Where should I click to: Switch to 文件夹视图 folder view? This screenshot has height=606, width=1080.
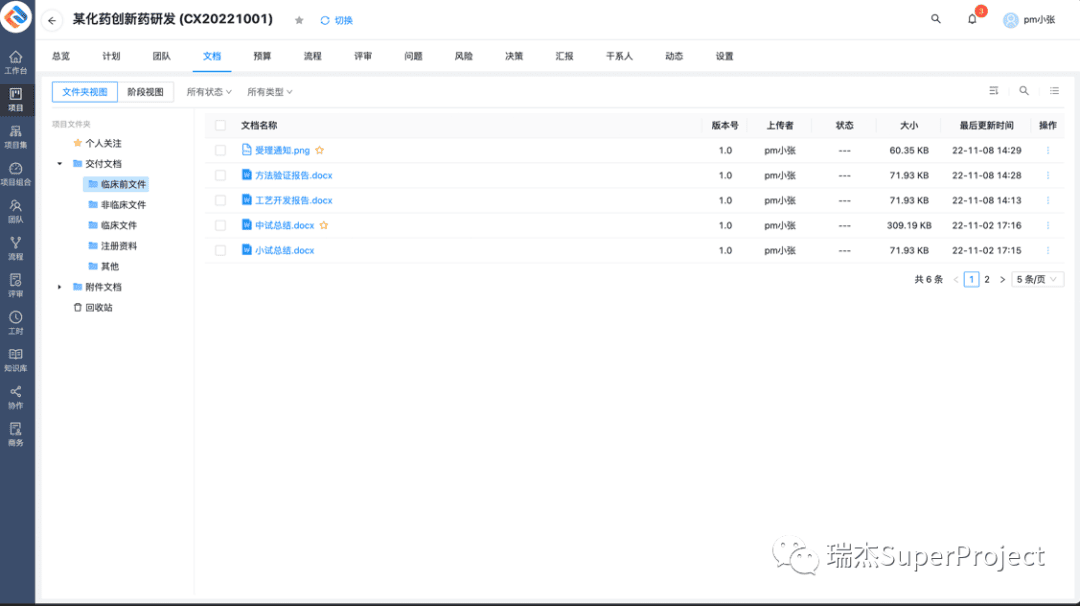pyautogui.click(x=85, y=92)
